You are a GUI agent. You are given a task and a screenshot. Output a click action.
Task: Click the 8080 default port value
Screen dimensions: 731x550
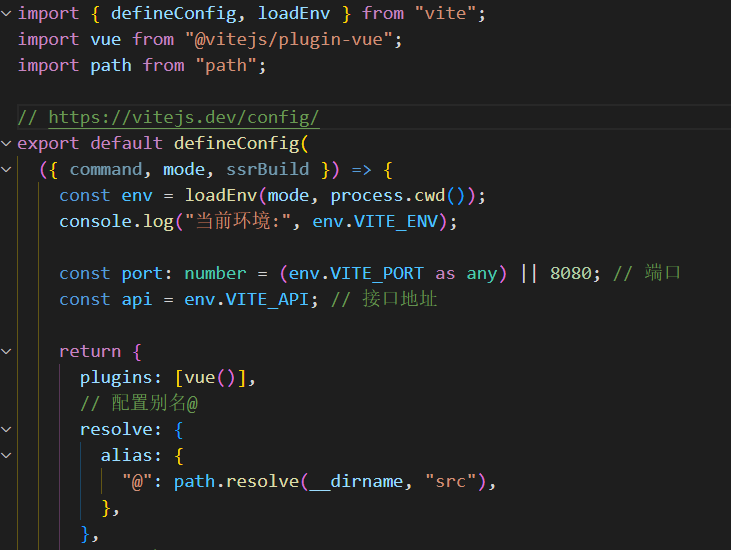[x=571, y=274]
